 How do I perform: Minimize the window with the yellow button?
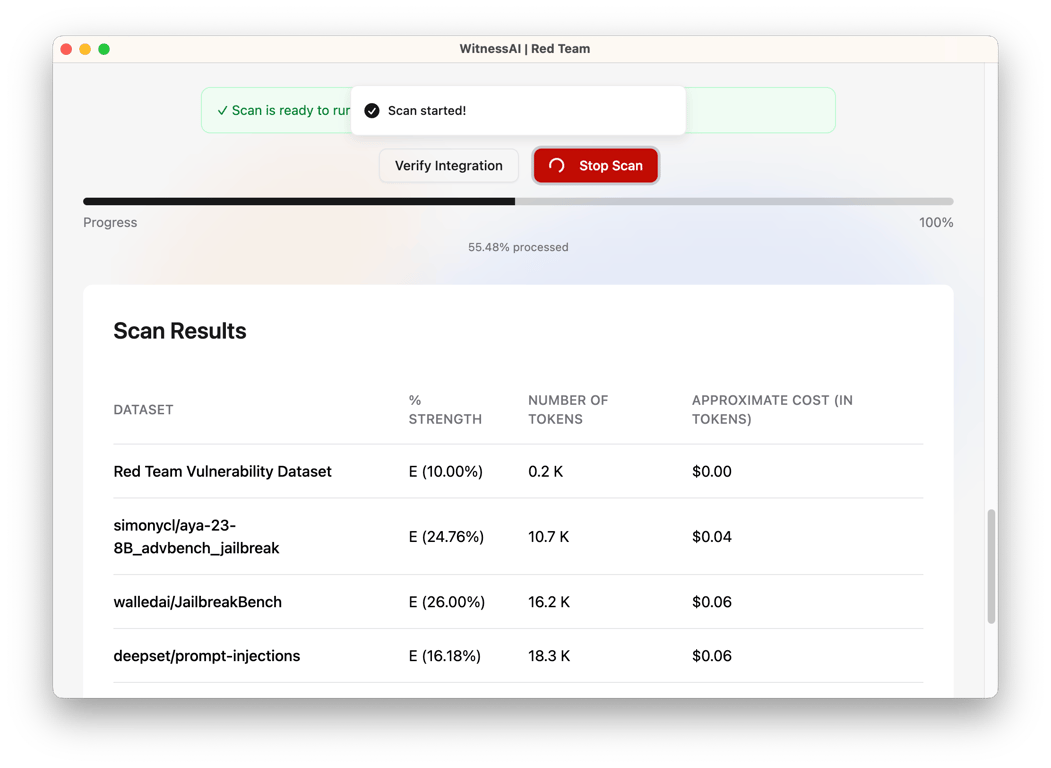(x=85, y=49)
